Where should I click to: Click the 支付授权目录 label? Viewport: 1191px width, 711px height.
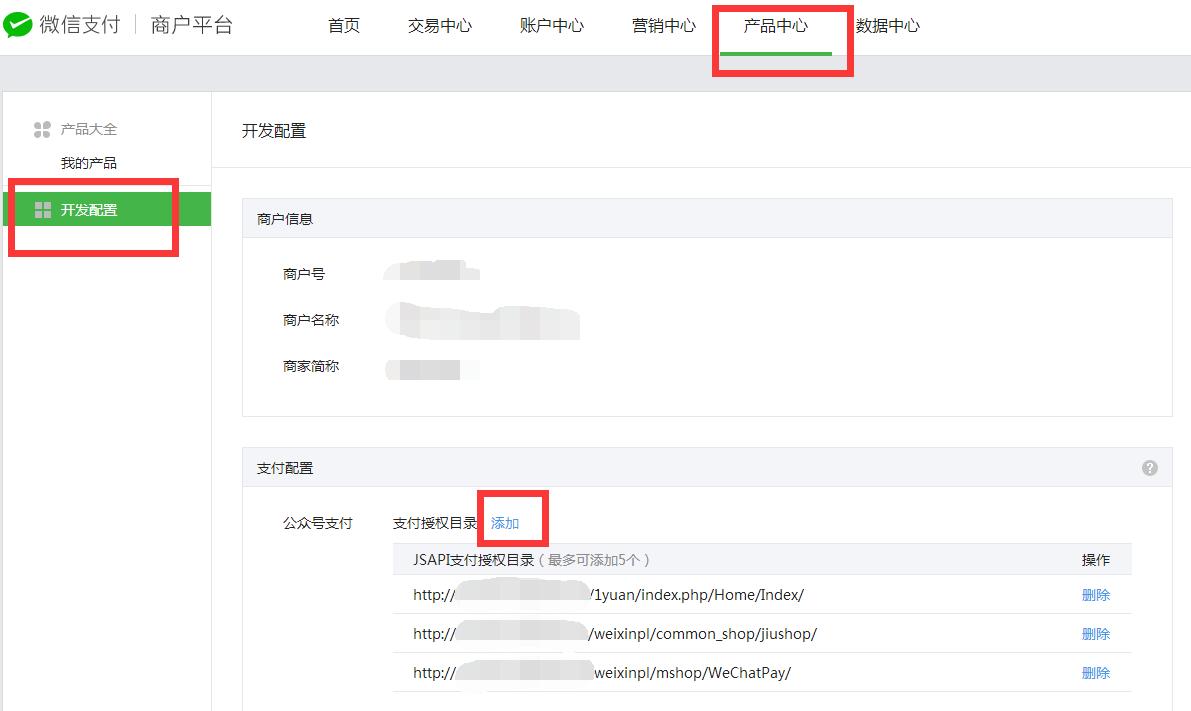(x=434, y=523)
